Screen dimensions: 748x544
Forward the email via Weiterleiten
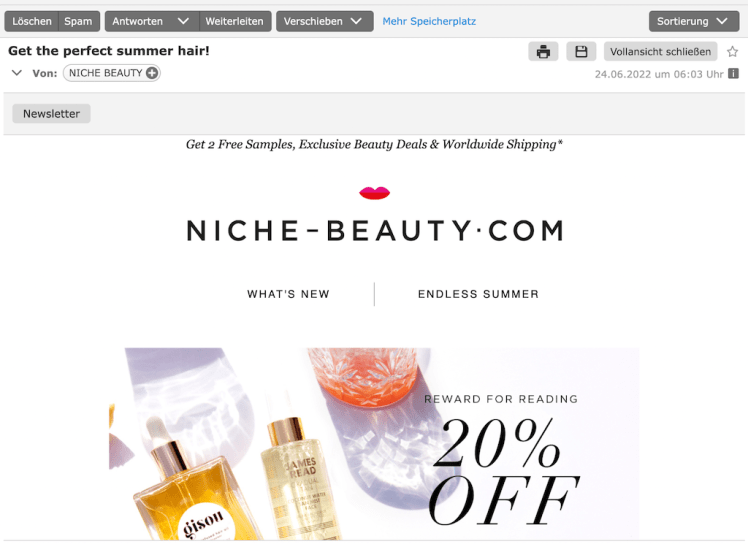coord(234,21)
